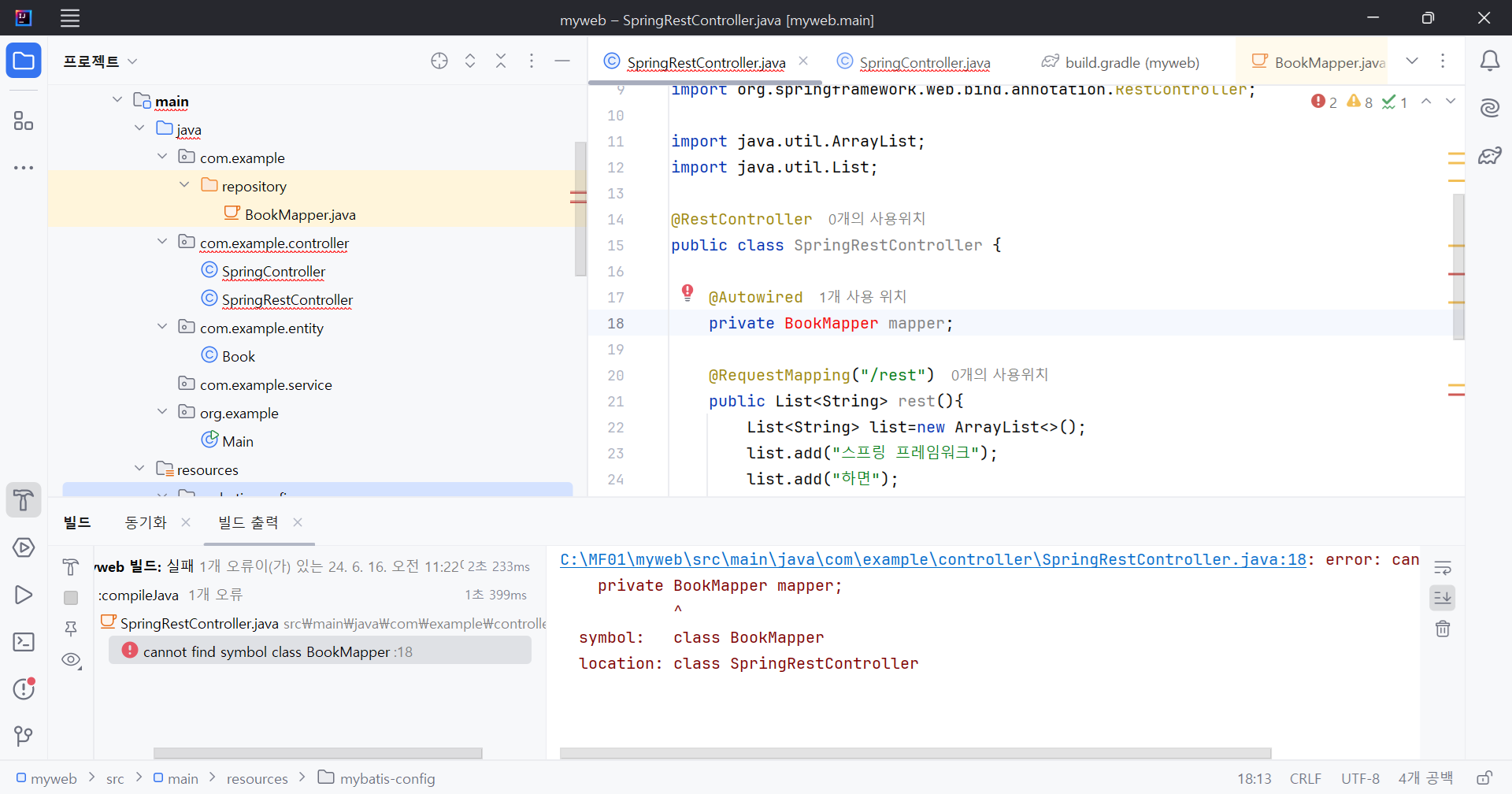This screenshot has width=1512, height=794.
Task: Switch to BookMapper.java tab
Action: point(1318,62)
